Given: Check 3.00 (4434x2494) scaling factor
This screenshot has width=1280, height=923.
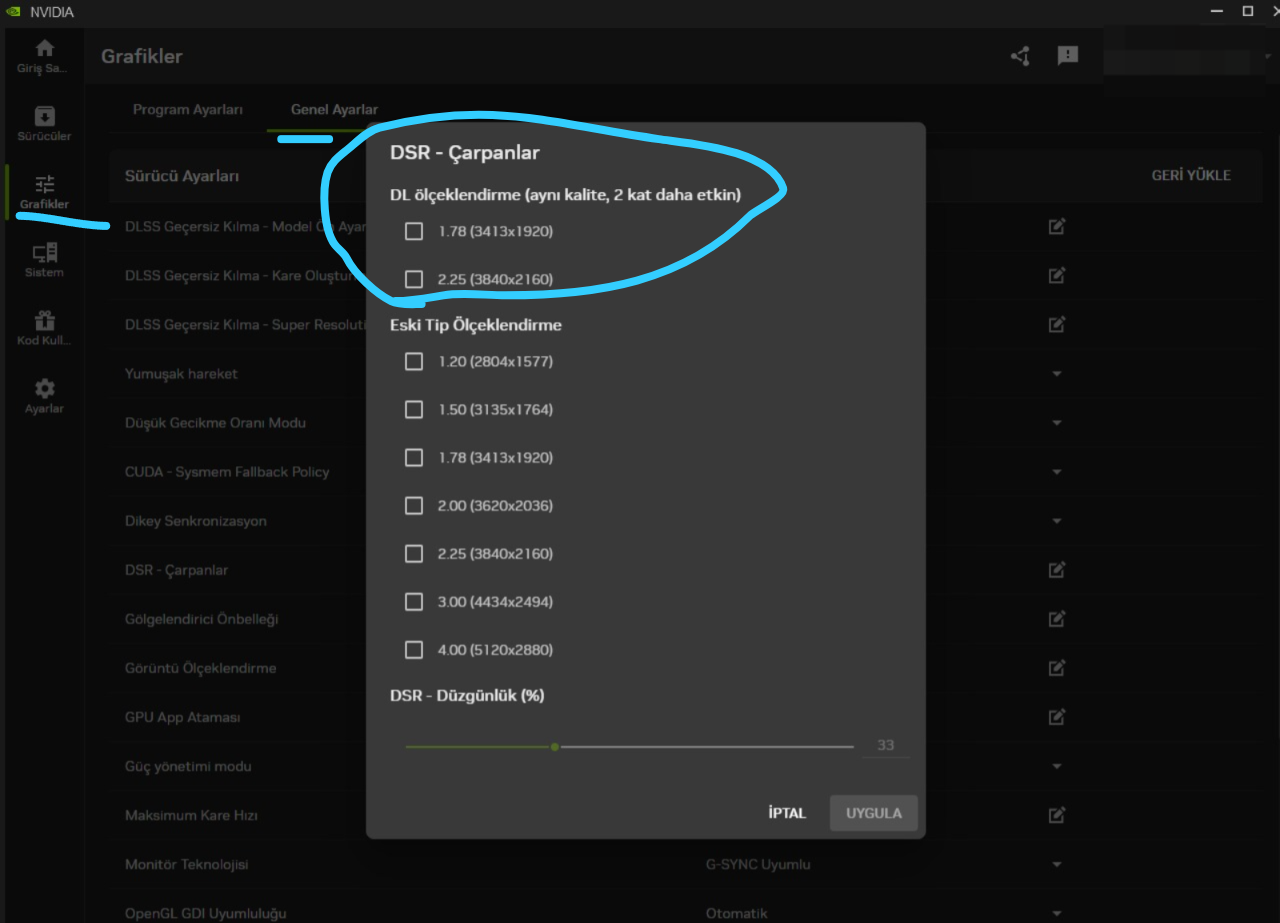Looking at the screenshot, I should click(414, 601).
